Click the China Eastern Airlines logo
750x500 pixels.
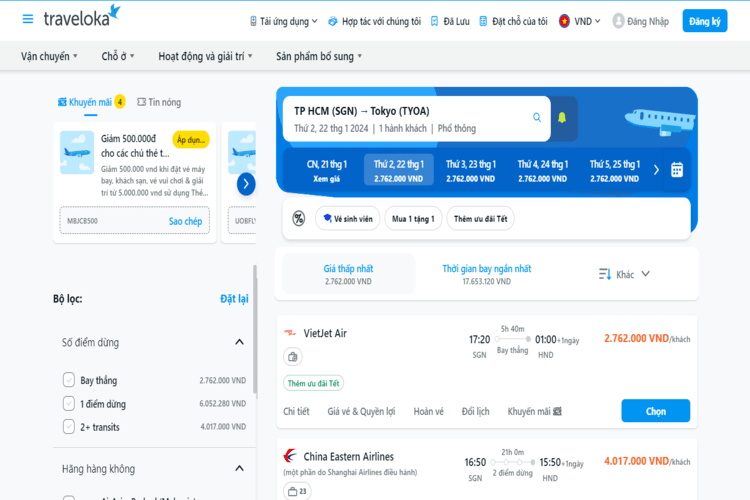(x=290, y=456)
